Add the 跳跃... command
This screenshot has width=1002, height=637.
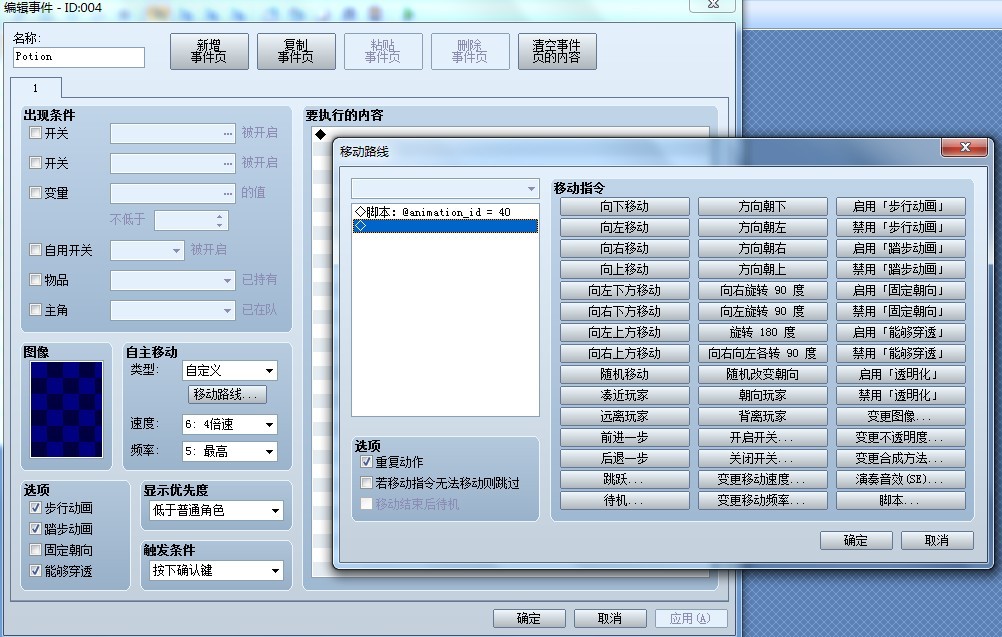625,479
